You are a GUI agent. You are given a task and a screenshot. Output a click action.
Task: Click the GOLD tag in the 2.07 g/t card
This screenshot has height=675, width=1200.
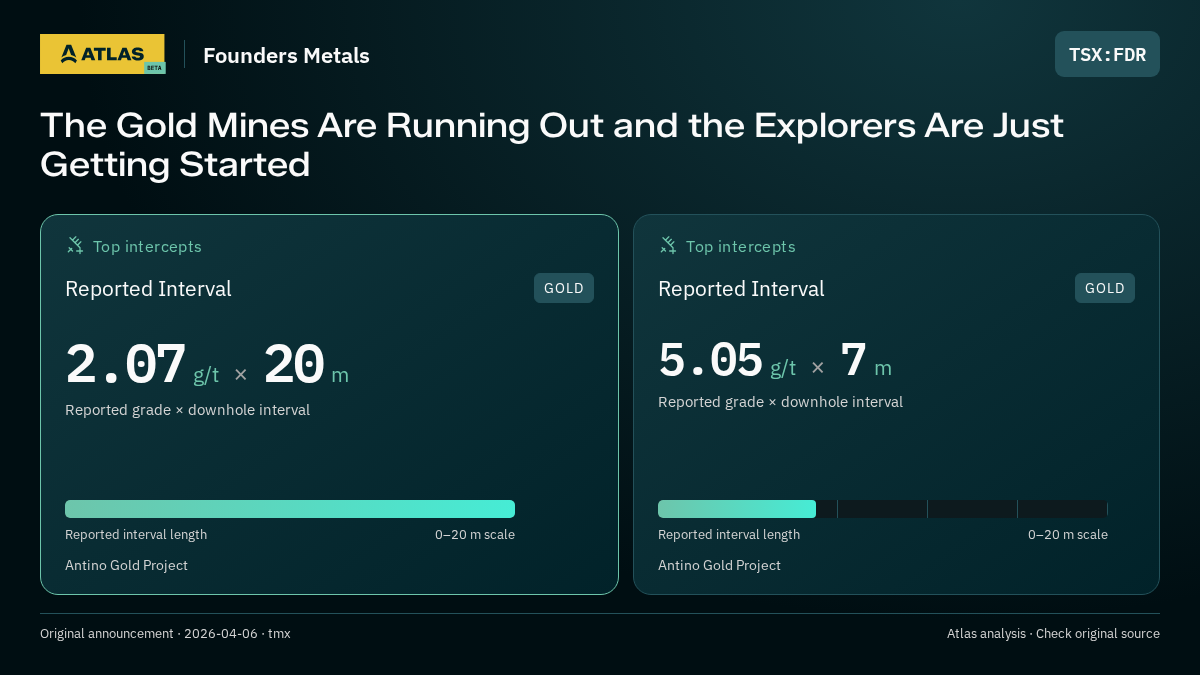564,288
